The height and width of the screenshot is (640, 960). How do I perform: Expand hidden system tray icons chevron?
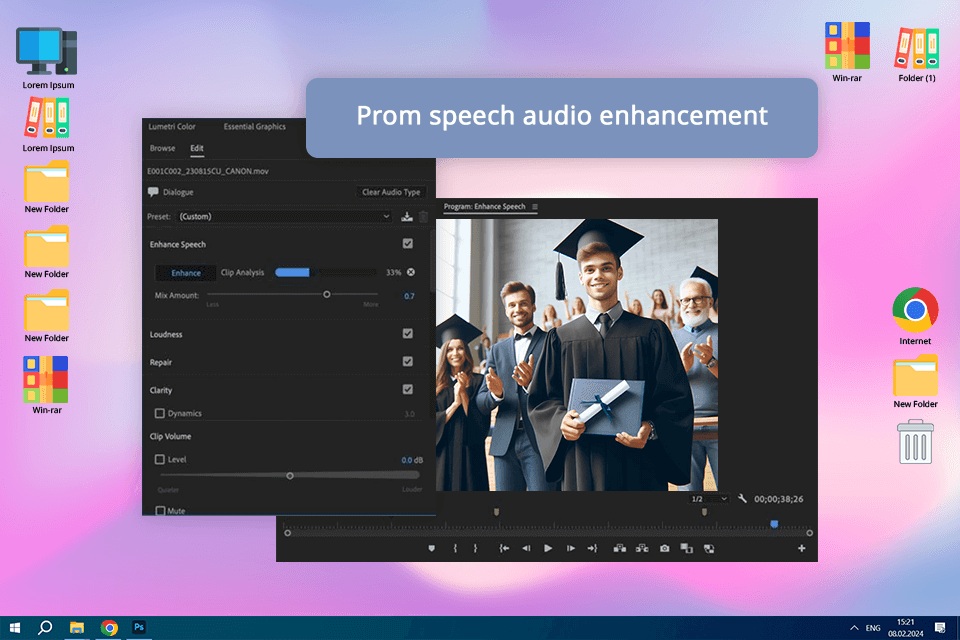(854, 628)
